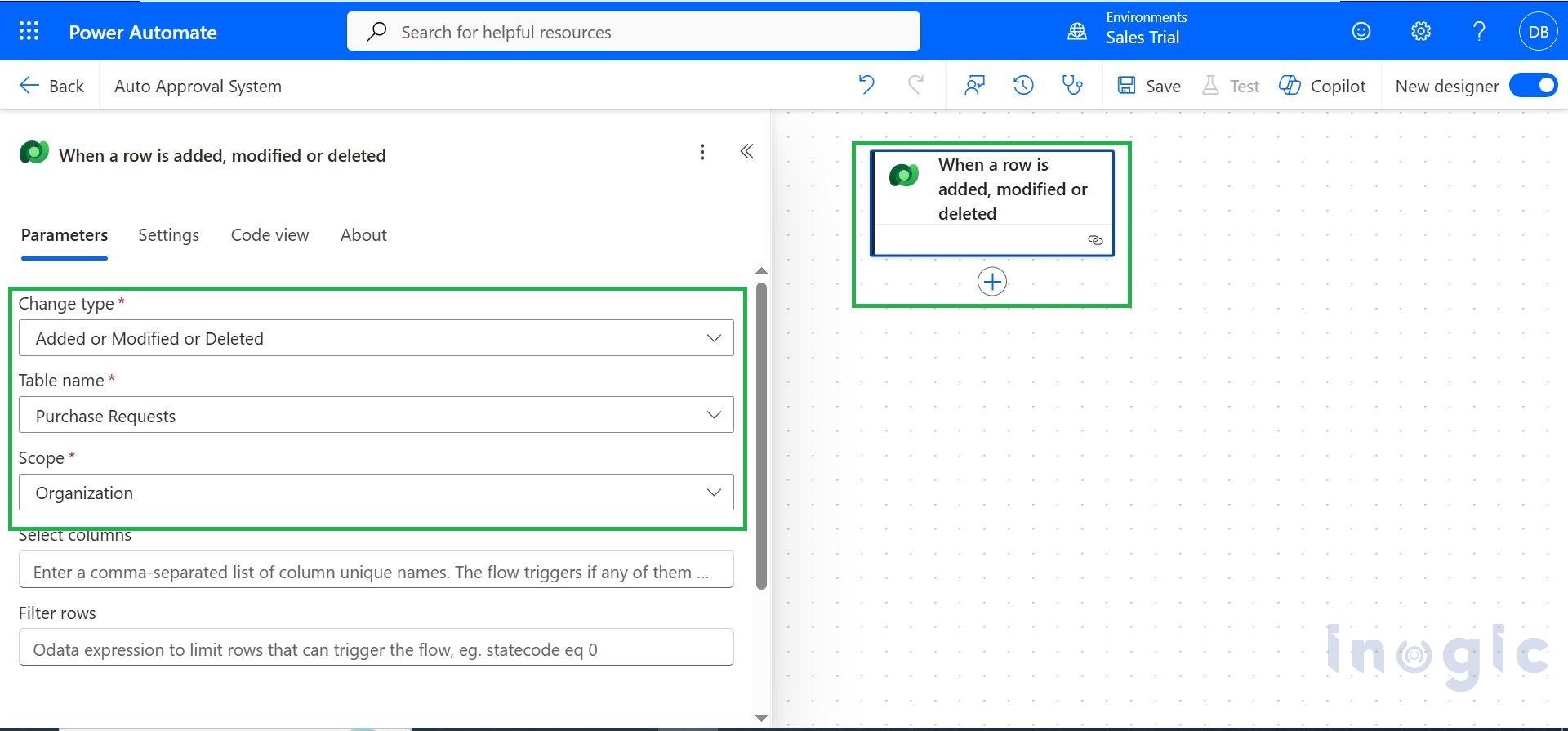Switch to the Settings tab
Screen dimensions: 1568x731
(168, 235)
